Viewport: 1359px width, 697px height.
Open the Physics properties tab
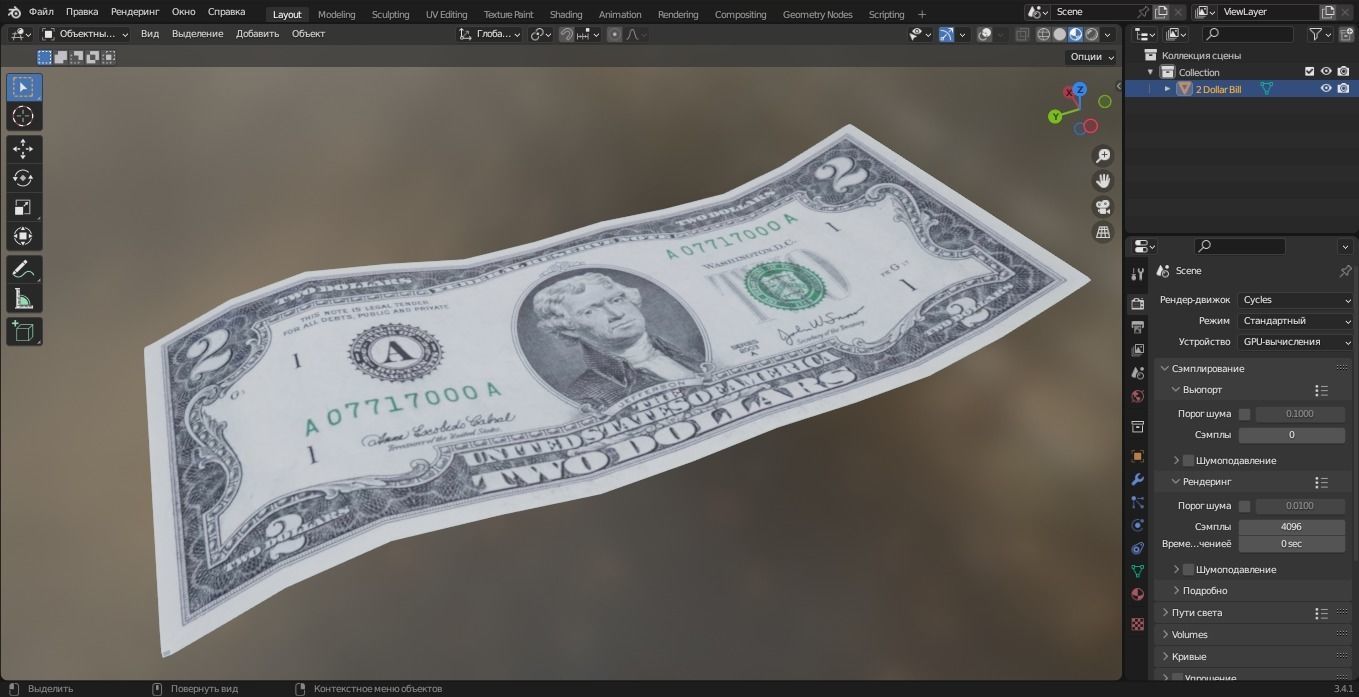[x=1137, y=525]
